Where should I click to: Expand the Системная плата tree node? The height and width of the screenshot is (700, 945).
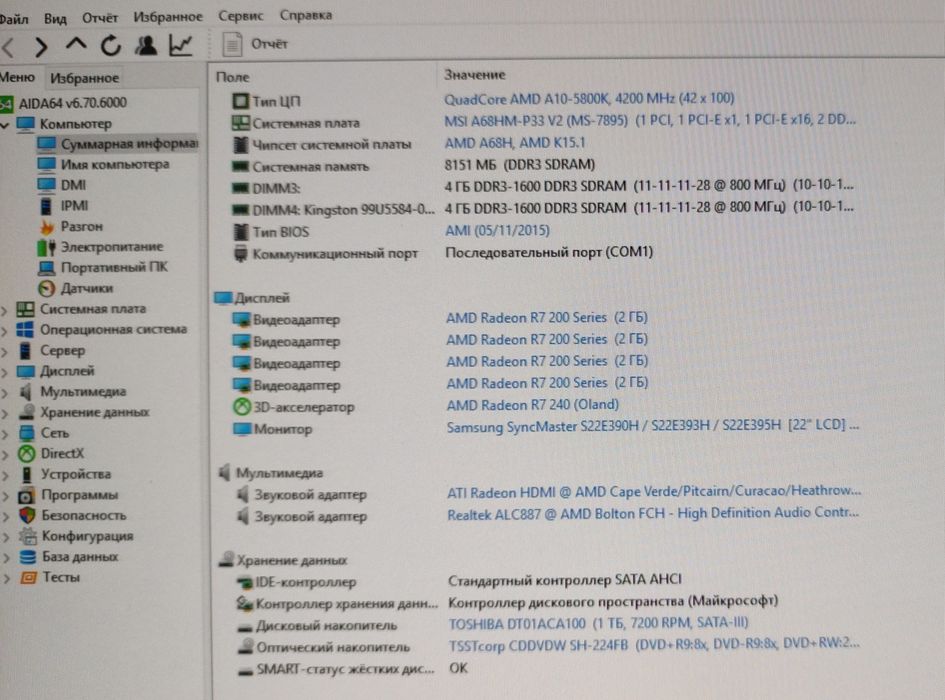point(4,311)
